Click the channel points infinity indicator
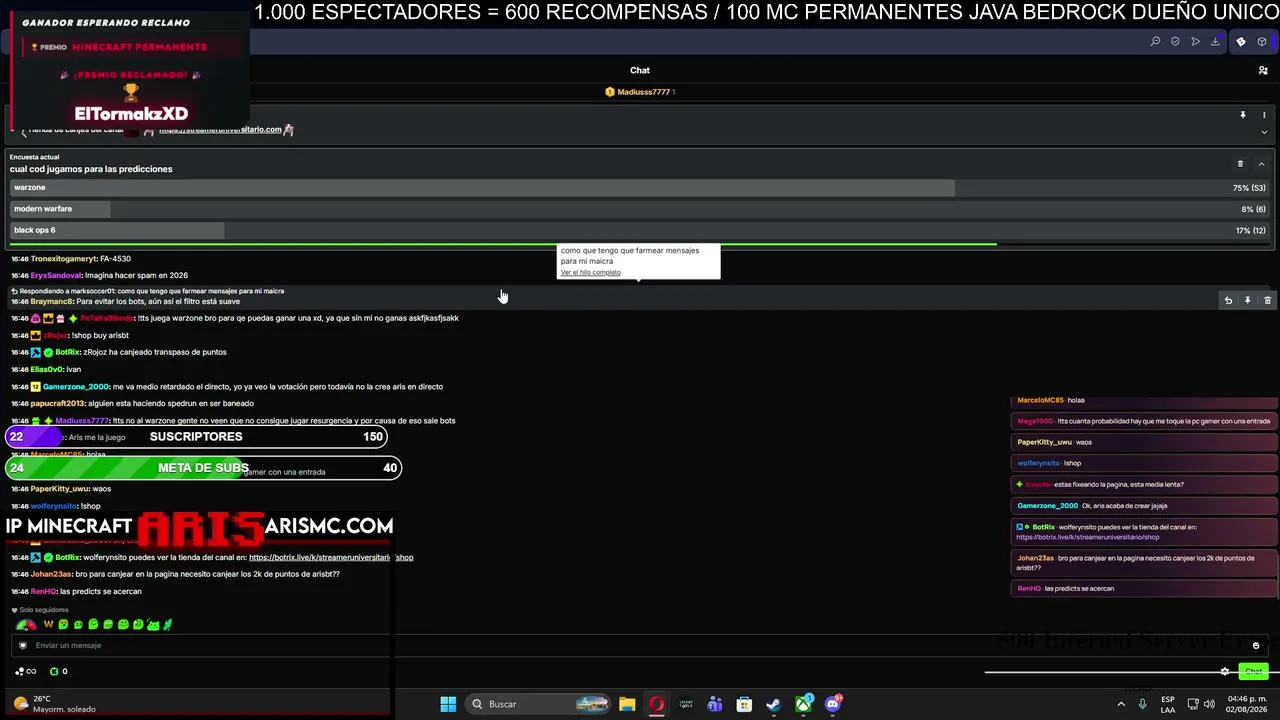This screenshot has width=1280, height=720. 26,671
